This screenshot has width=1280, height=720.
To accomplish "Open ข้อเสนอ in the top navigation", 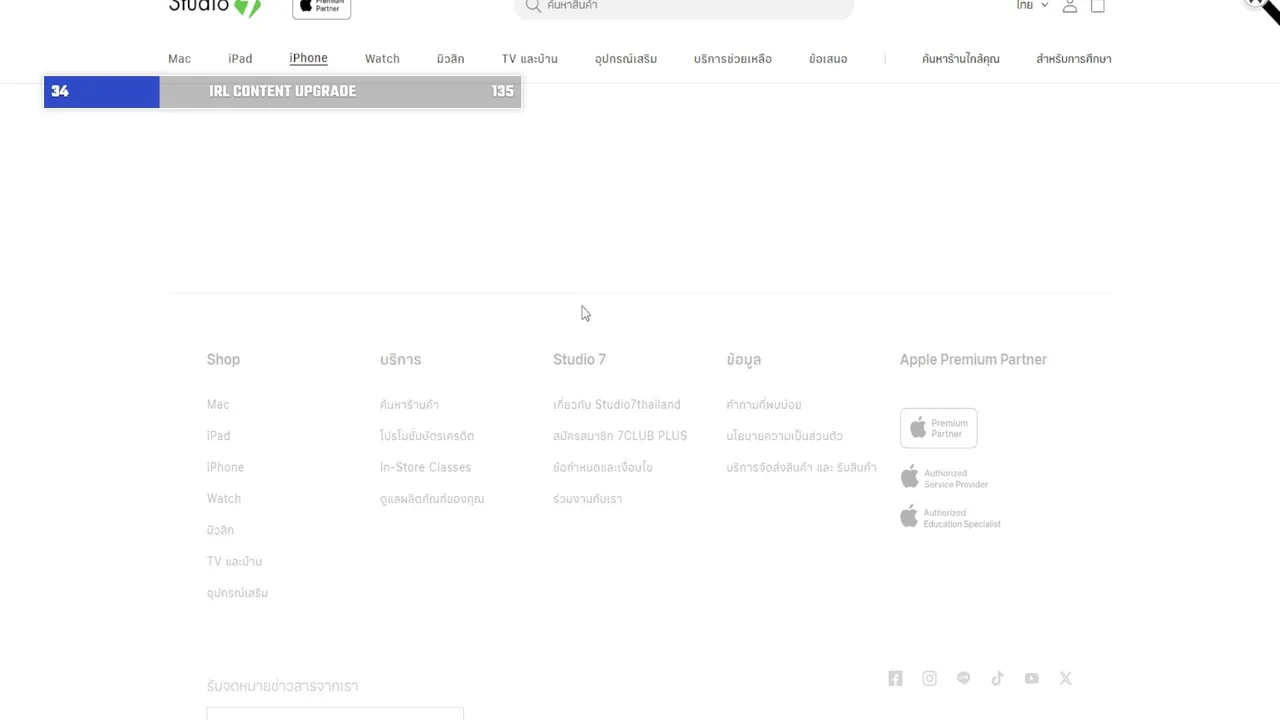I will pos(828,59).
